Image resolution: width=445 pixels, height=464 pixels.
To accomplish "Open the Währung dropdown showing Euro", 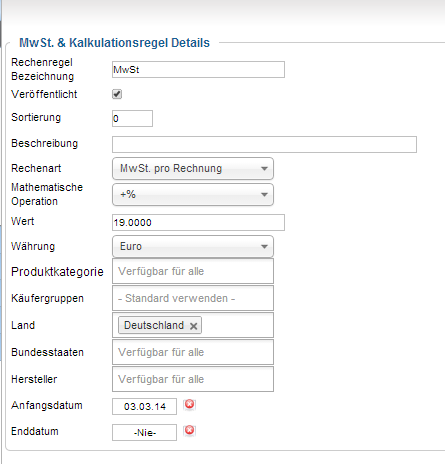I will click(193, 246).
